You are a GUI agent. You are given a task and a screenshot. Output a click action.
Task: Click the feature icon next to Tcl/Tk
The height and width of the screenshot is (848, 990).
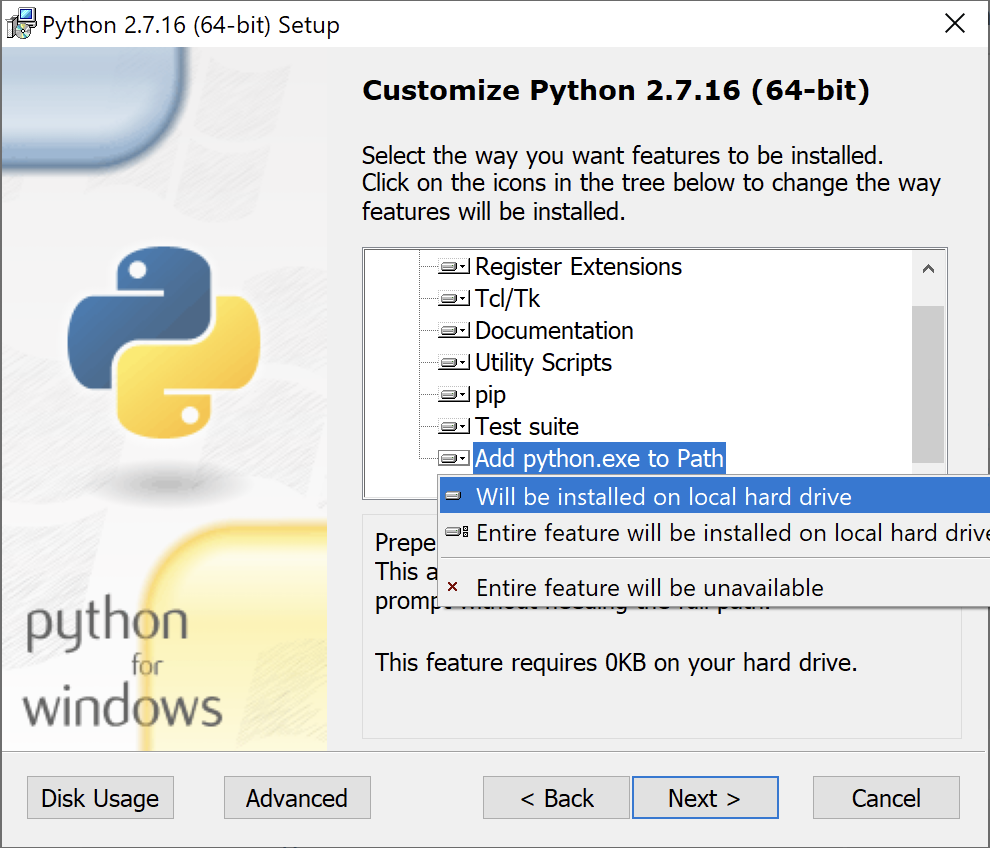pyautogui.click(x=451, y=298)
